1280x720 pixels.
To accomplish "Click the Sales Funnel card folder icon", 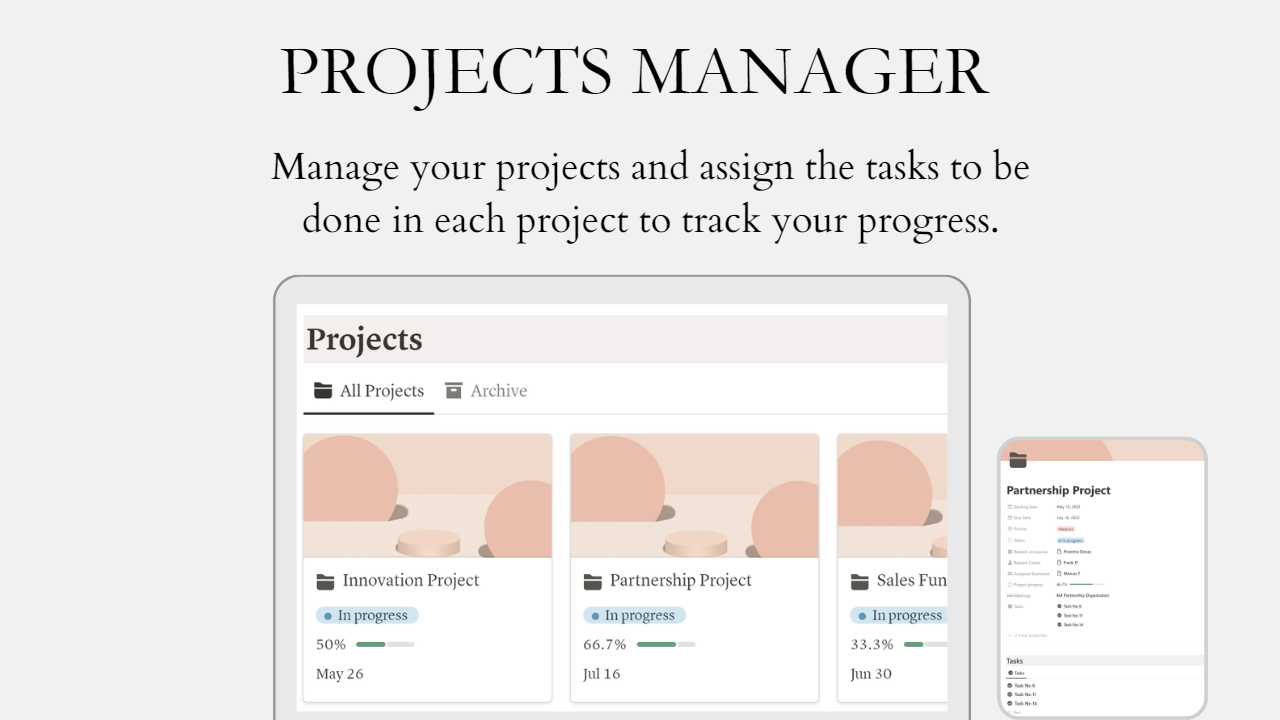I will (x=860, y=581).
